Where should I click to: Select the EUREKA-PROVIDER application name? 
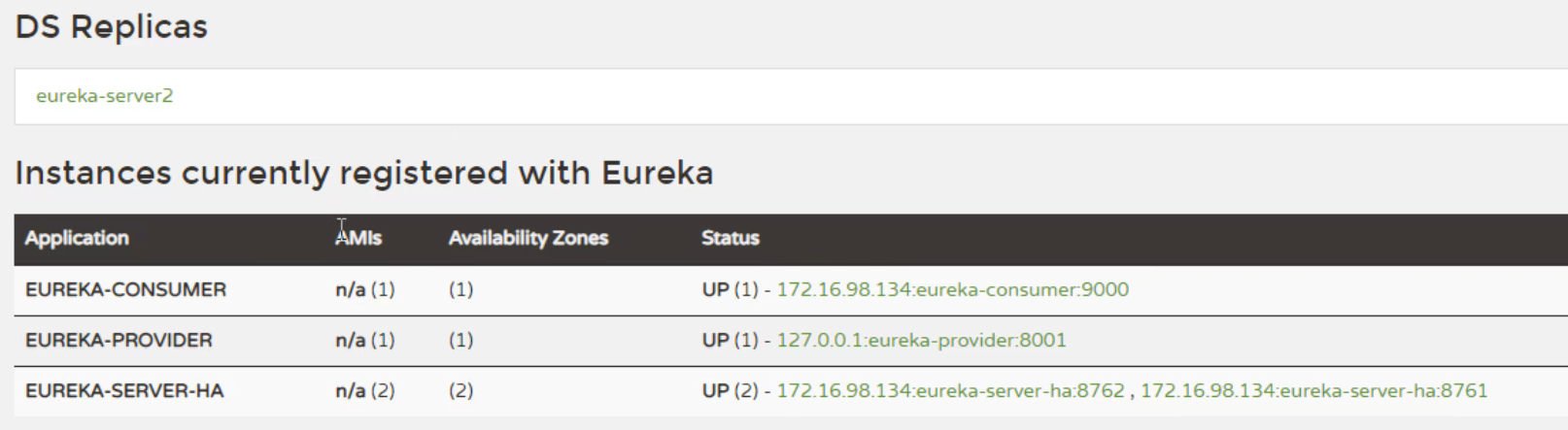click(119, 340)
